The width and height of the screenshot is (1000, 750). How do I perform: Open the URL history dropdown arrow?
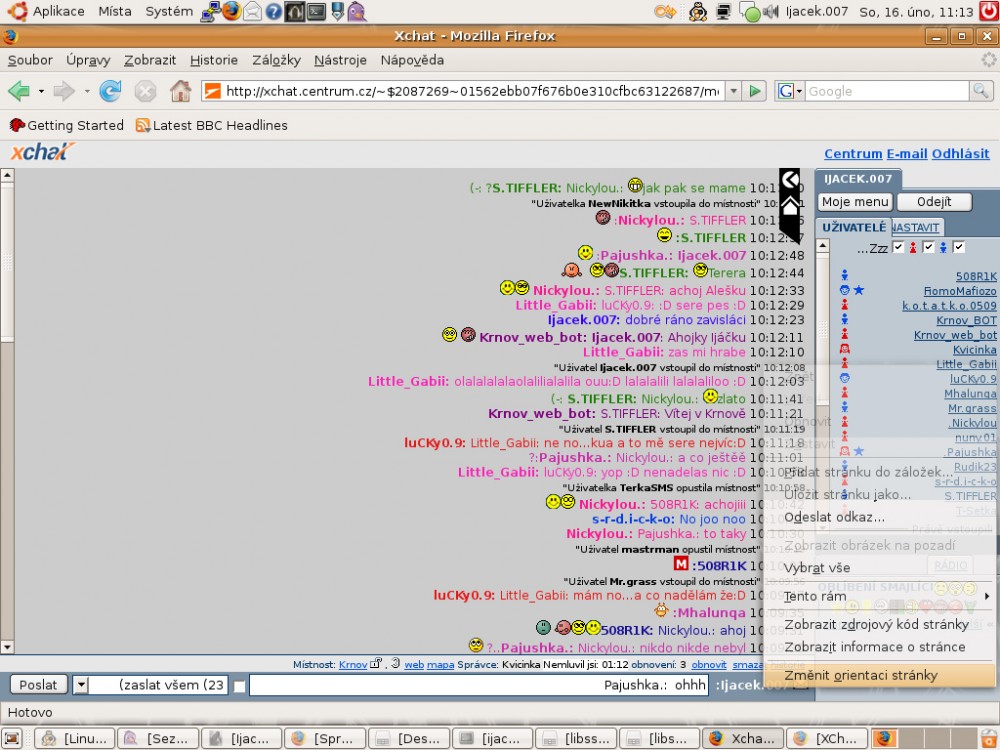tap(733, 91)
